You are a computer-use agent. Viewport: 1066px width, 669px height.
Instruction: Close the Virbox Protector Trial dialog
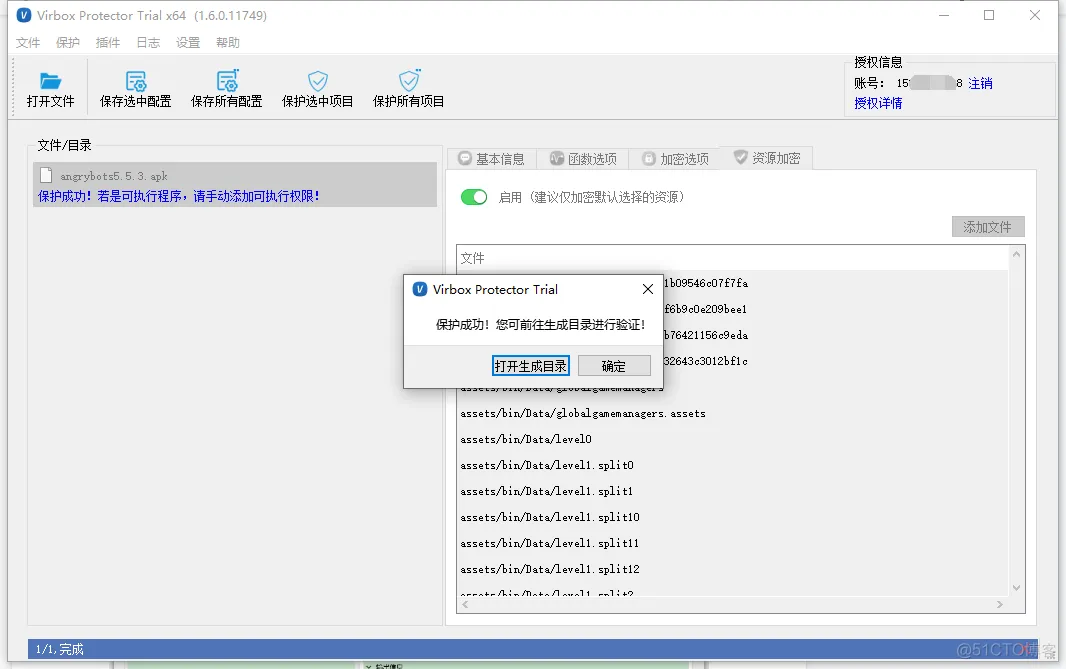[x=648, y=290]
